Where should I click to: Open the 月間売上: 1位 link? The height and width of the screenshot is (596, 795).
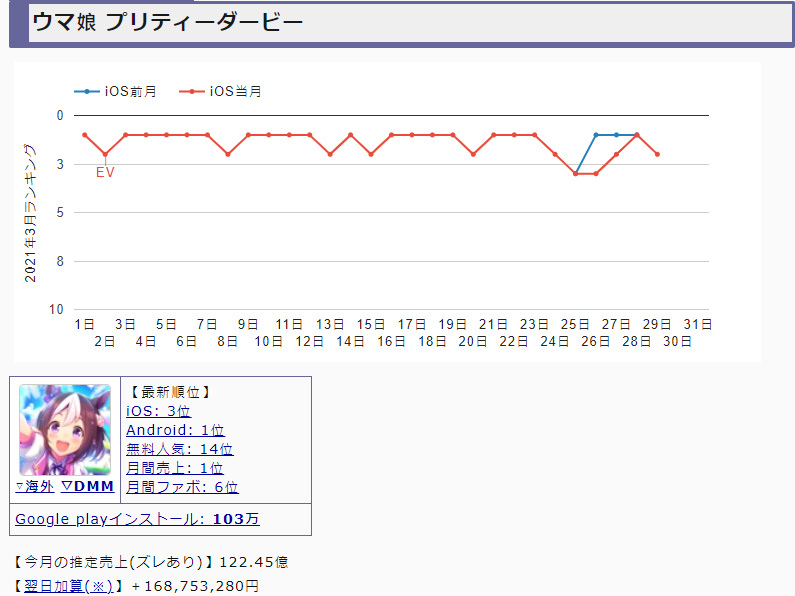coord(175,468)
